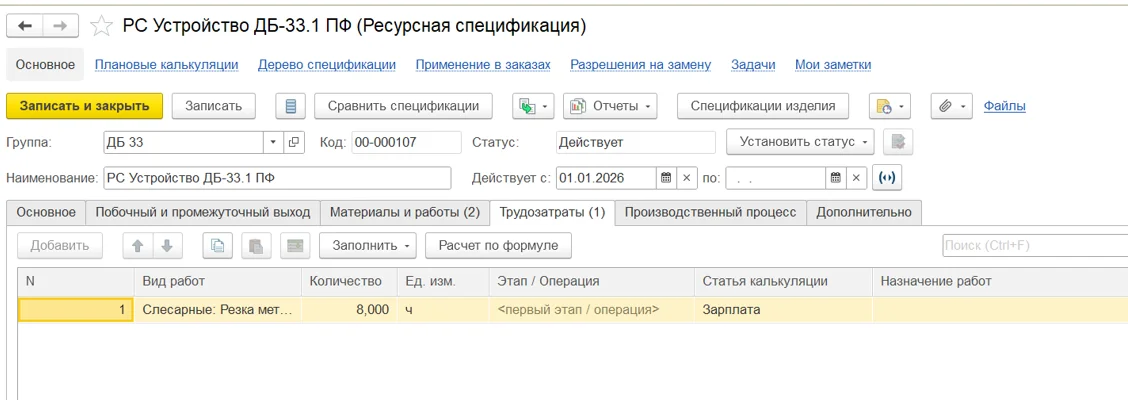1128x400 pixels.
Task: Move row down with down arrow
Action: pyautogui.click(x=167, y=245)
